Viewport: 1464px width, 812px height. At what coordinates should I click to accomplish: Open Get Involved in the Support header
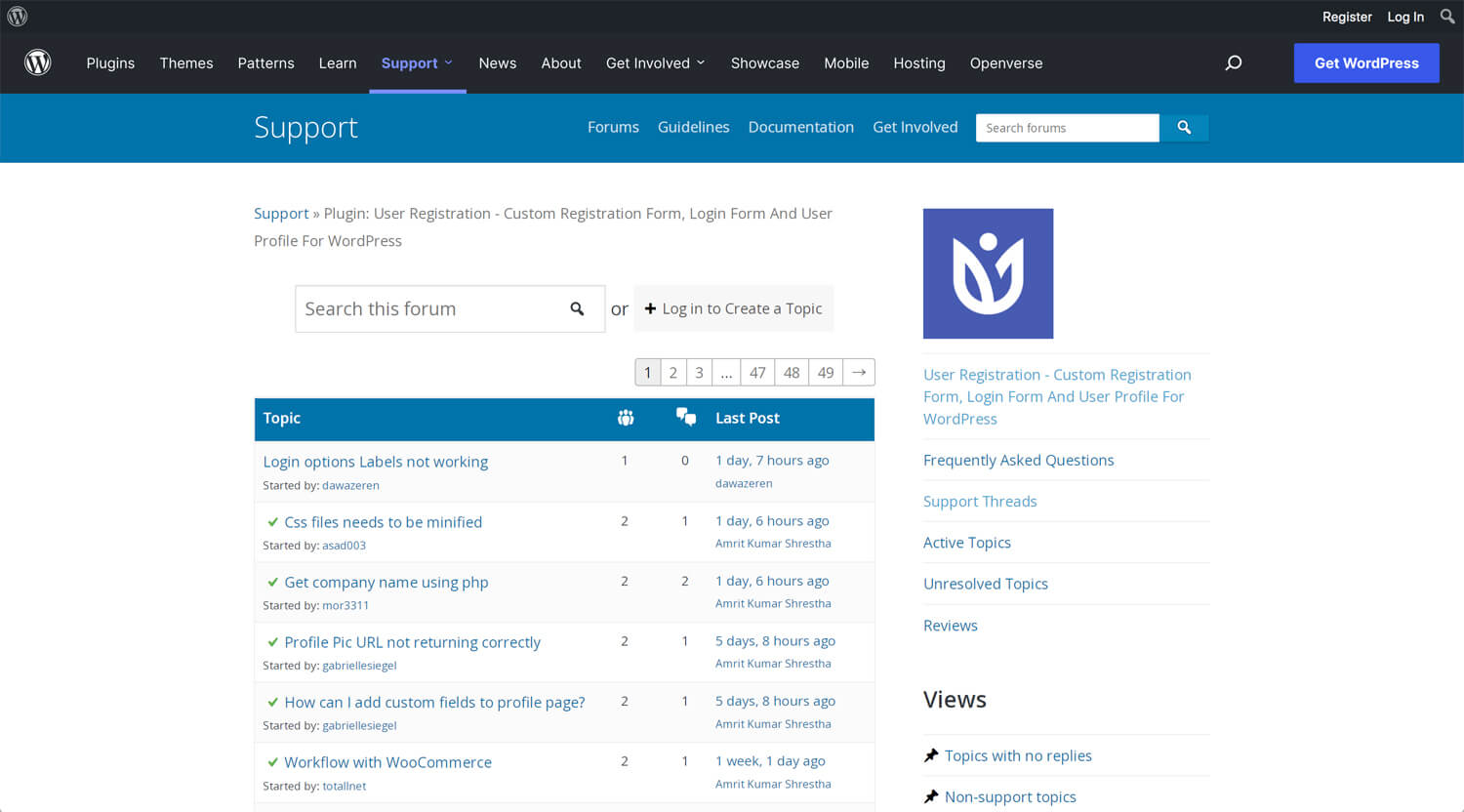coord(915,127)
